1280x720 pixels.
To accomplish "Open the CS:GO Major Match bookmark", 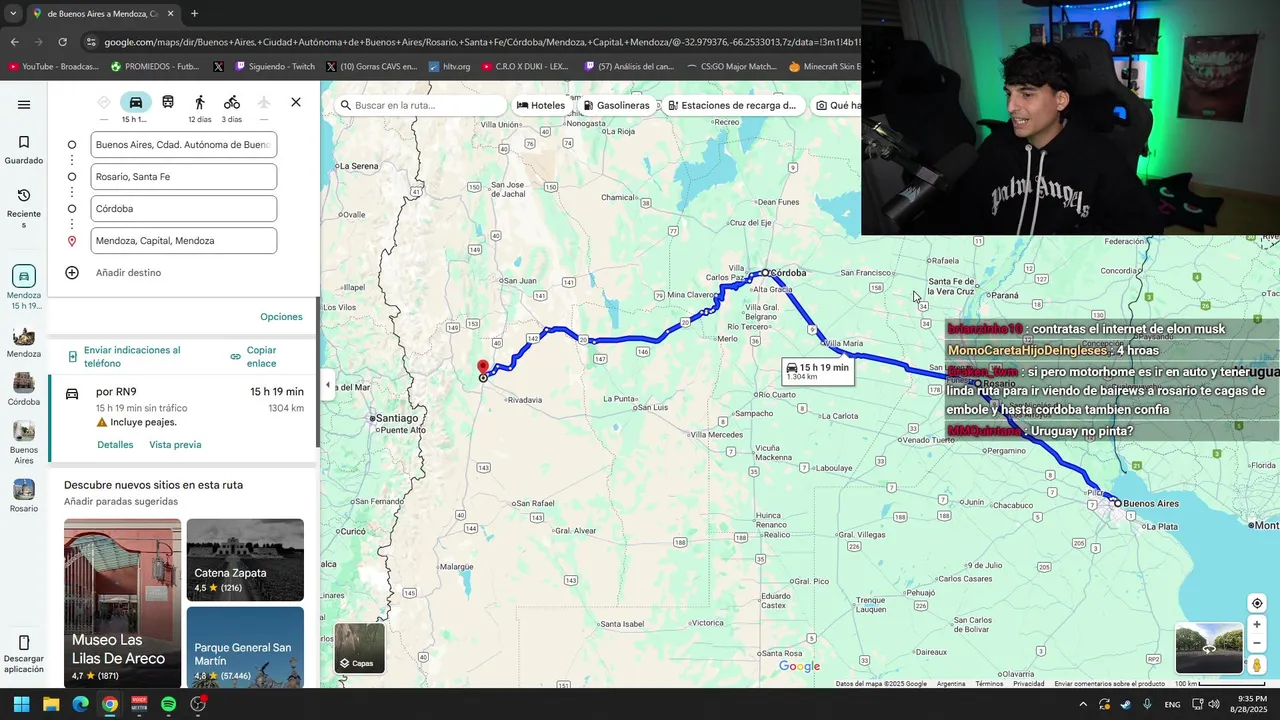I will point(732,67).
